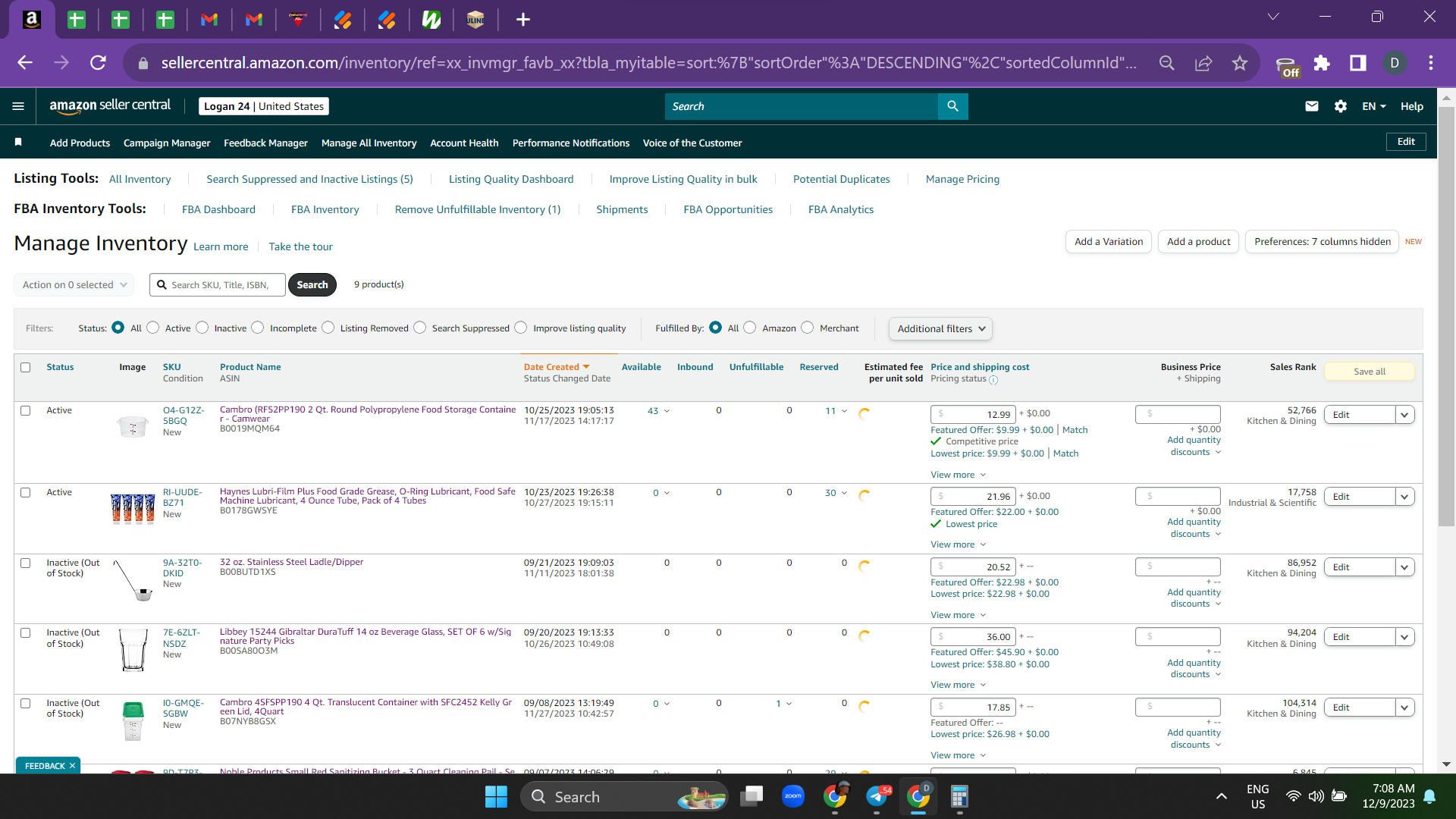Click the Save all button
The width and height of the screenshot is (1456, 819).
coord(1369,372)
